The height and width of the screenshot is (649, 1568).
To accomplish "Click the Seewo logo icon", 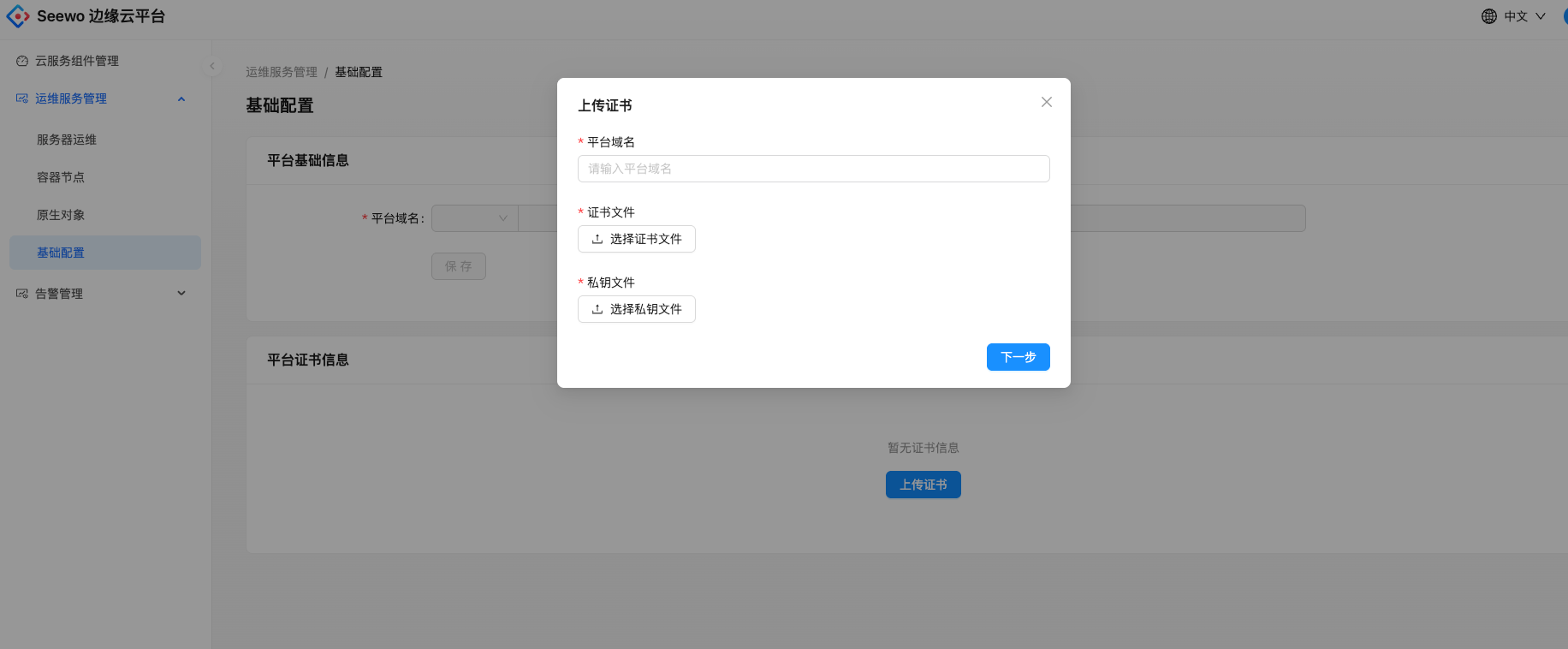I will [x=17, y=16].
